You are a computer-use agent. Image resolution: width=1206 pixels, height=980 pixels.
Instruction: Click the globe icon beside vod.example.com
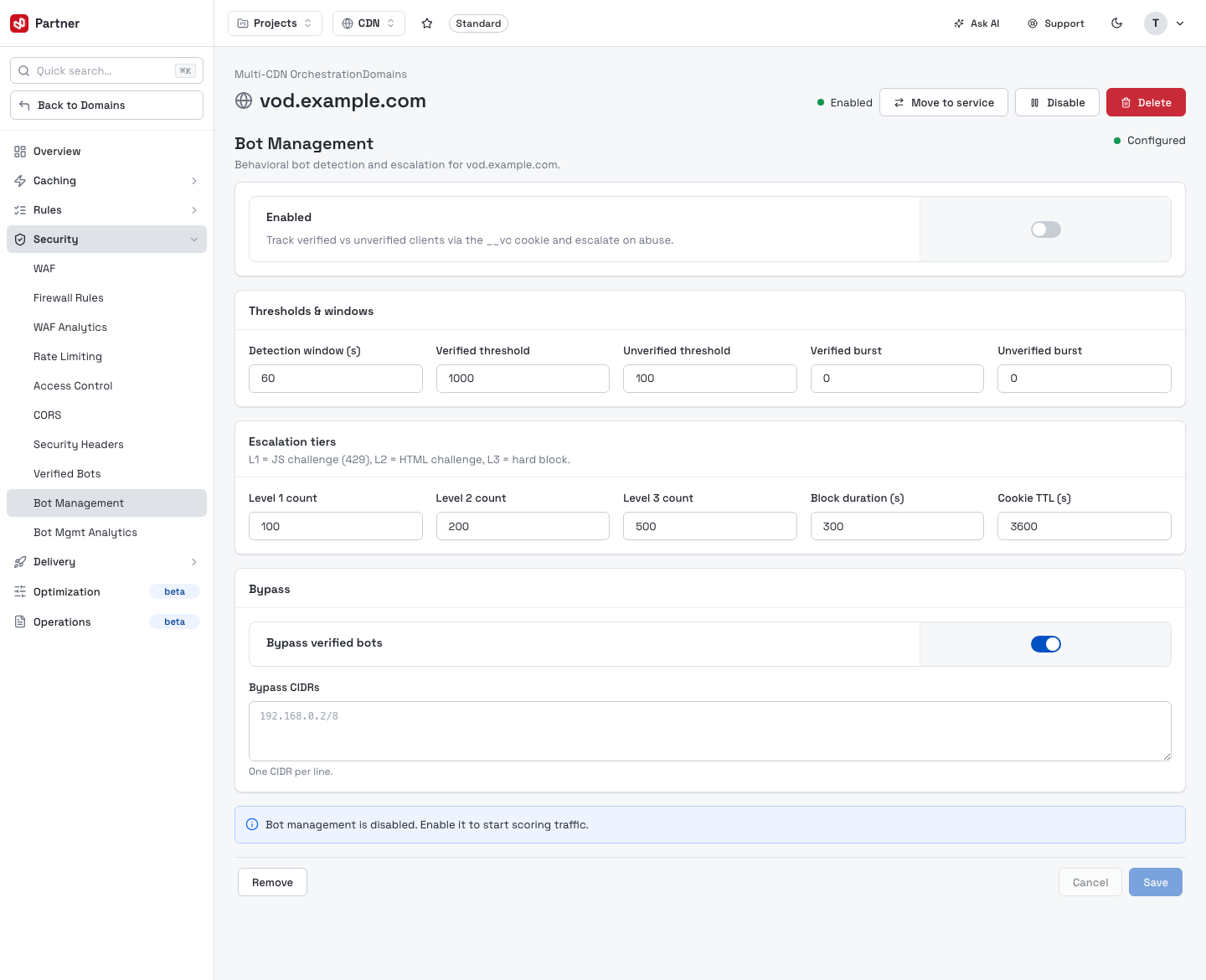pyautogui.click(x=244, y=101)
